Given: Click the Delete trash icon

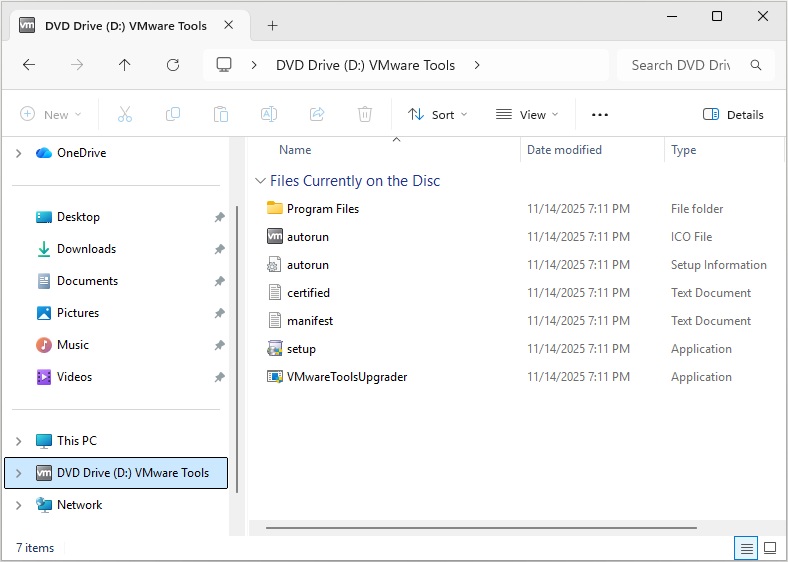Looking at the screenshot, I should point(365,115).
